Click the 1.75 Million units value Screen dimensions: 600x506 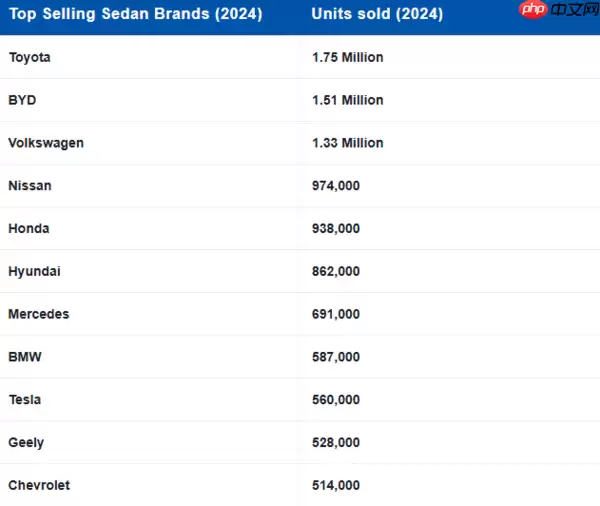click(x=348, y=57)
